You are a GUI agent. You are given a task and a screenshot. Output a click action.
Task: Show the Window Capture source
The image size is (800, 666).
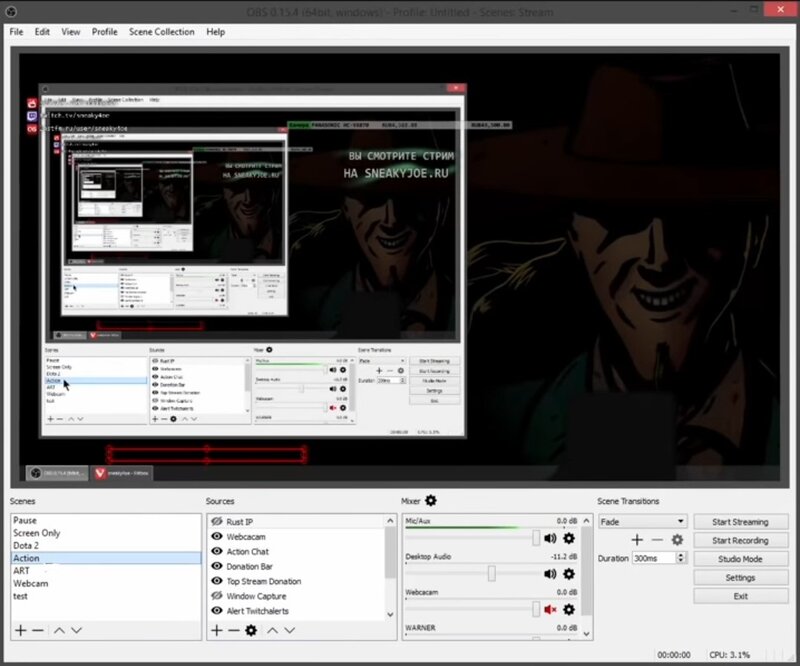point(217,596)
